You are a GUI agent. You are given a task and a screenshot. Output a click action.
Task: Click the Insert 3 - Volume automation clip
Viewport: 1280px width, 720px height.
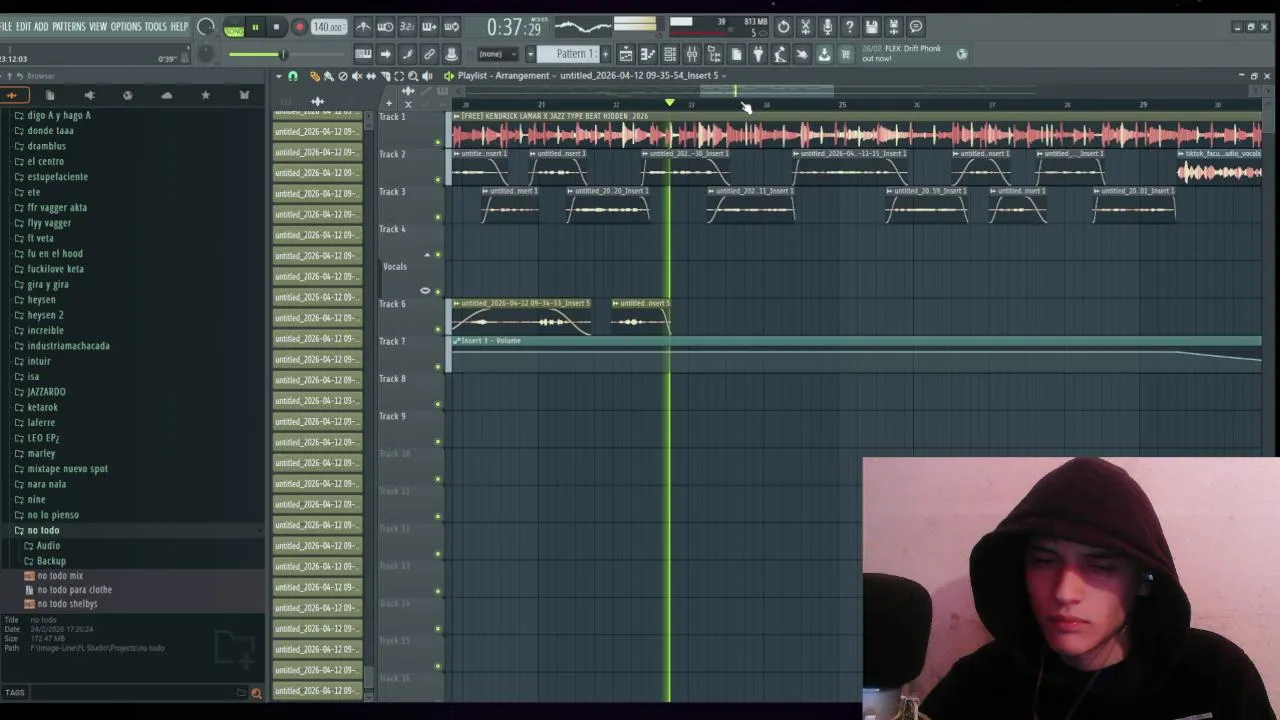coord(856,353)
